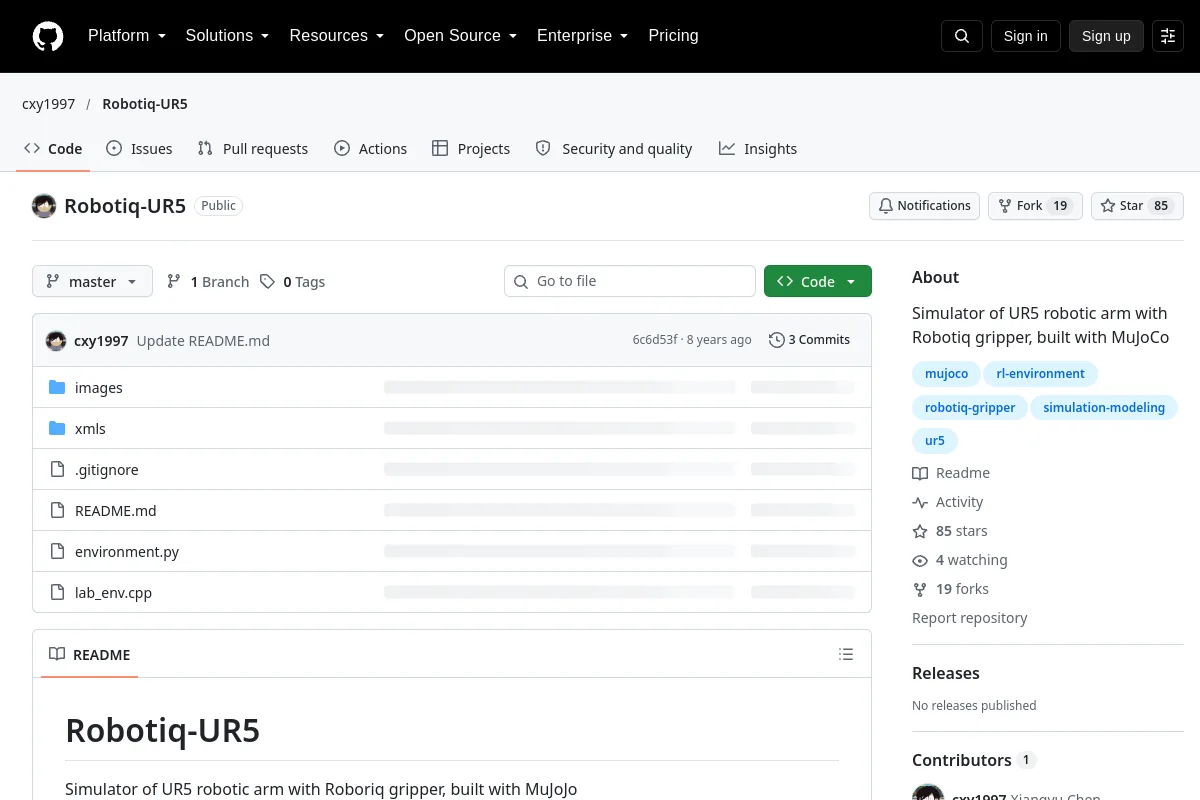Screen dimensions: 1200x800
Task: Expand the Enterprise menu
Action: (x=582, y=36)
